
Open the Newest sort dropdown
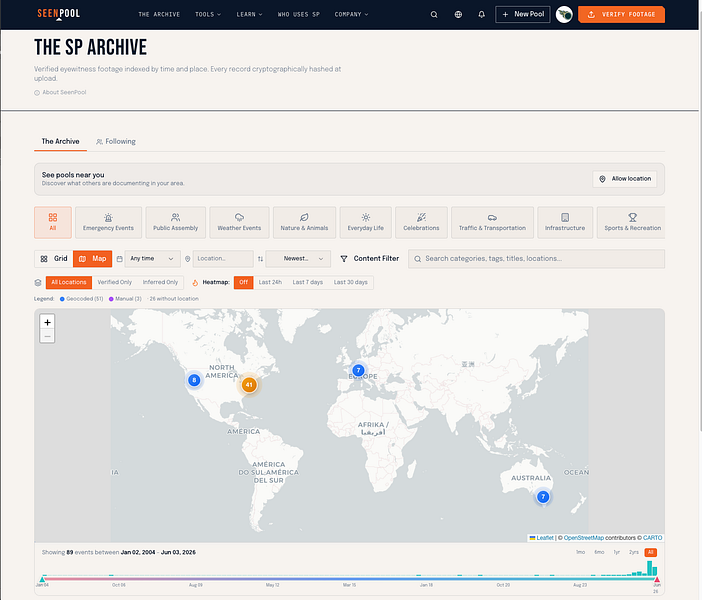[x=298, y=258]
